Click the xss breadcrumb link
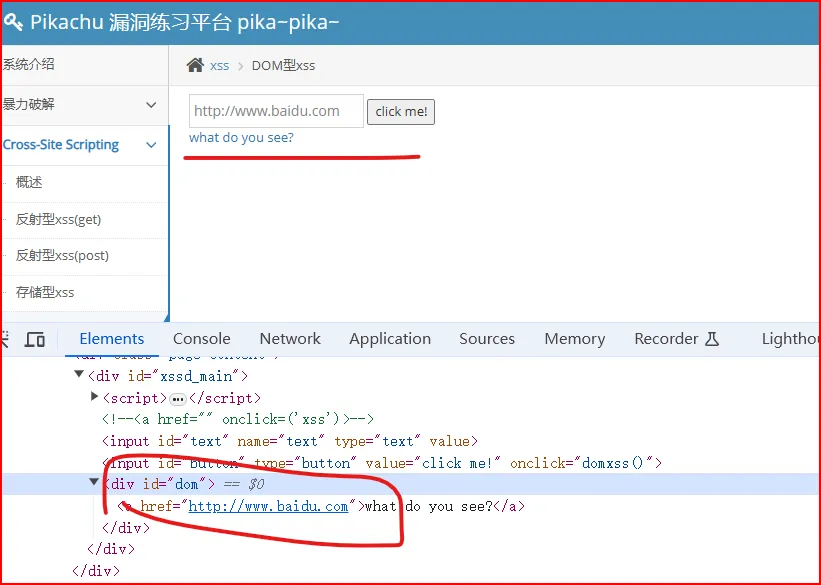This screenshot has height=585, width=821. 219,66
